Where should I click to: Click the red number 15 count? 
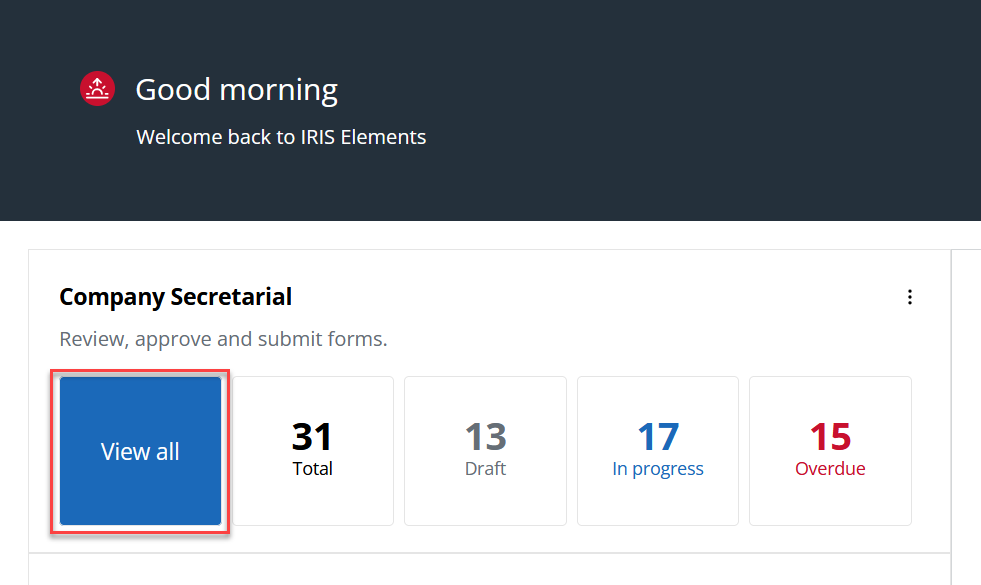point(830,436)
